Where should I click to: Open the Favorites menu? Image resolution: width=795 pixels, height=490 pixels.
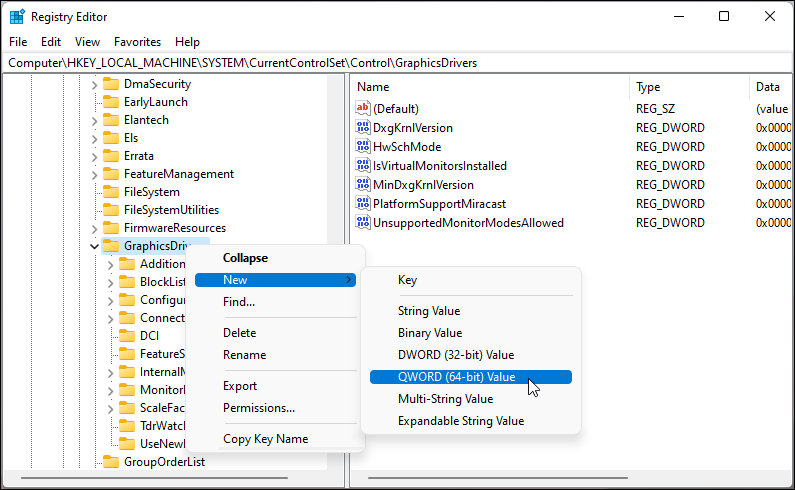coord(137,42)
